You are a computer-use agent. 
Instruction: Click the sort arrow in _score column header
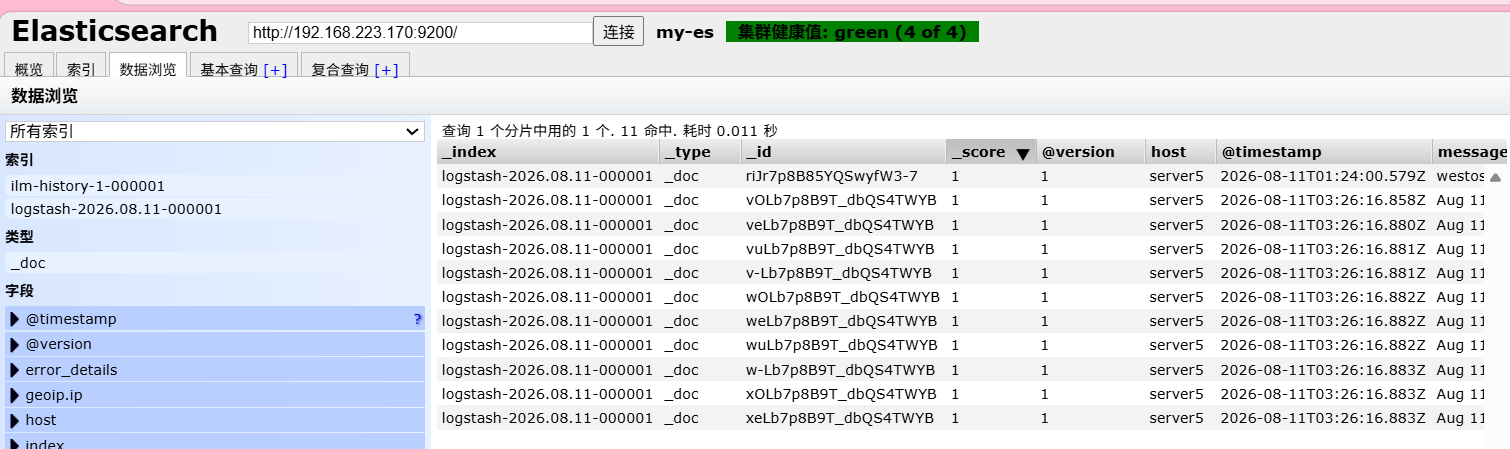(x=1022, y=153)
